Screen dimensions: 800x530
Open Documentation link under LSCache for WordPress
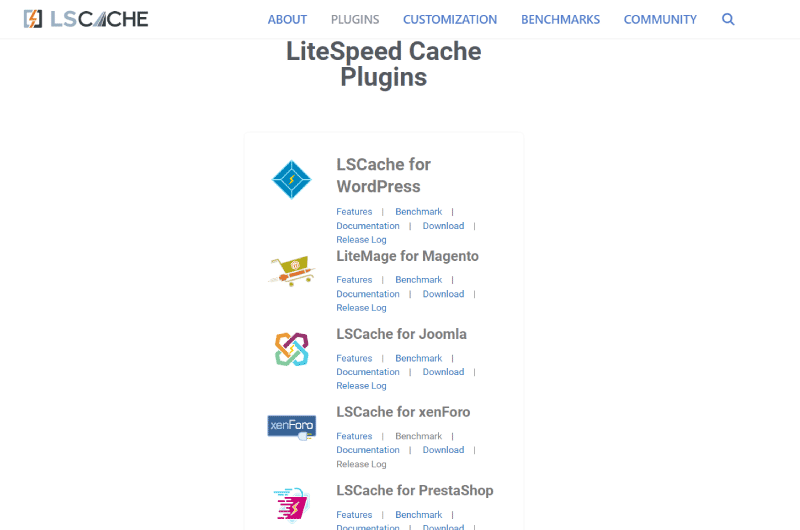click(x=368, y=226)
